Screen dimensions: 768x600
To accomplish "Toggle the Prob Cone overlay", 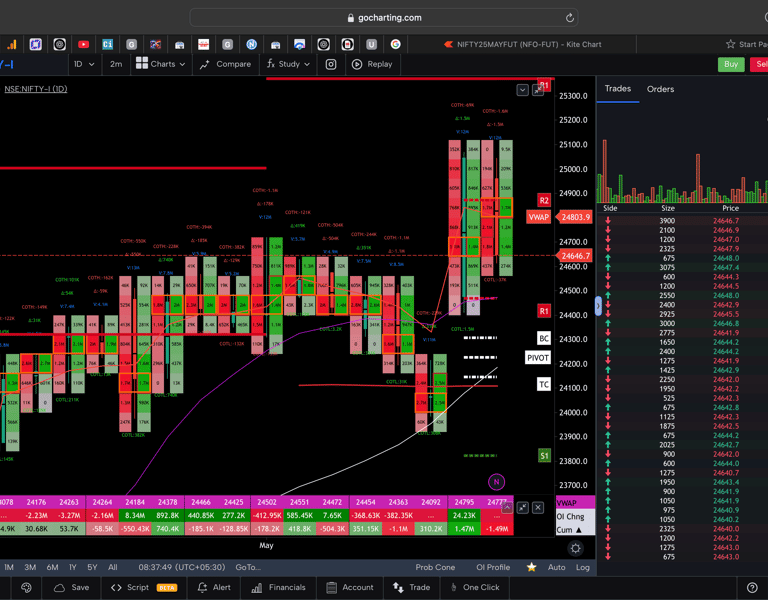I will 435,567.
